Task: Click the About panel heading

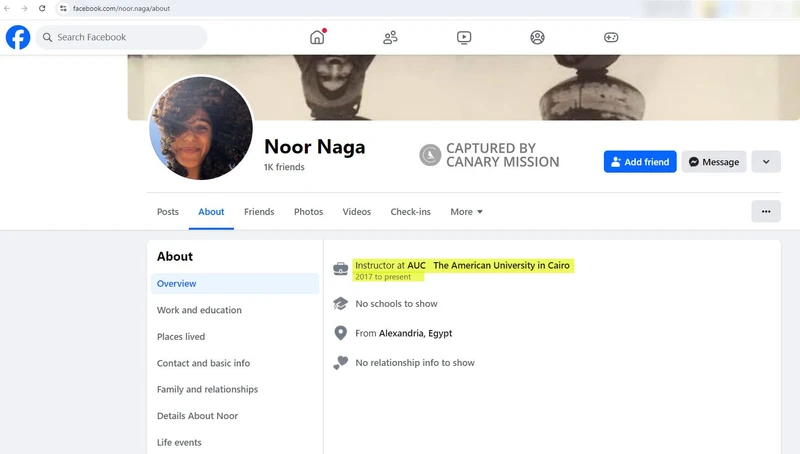Action: click(x=175, y=257)
